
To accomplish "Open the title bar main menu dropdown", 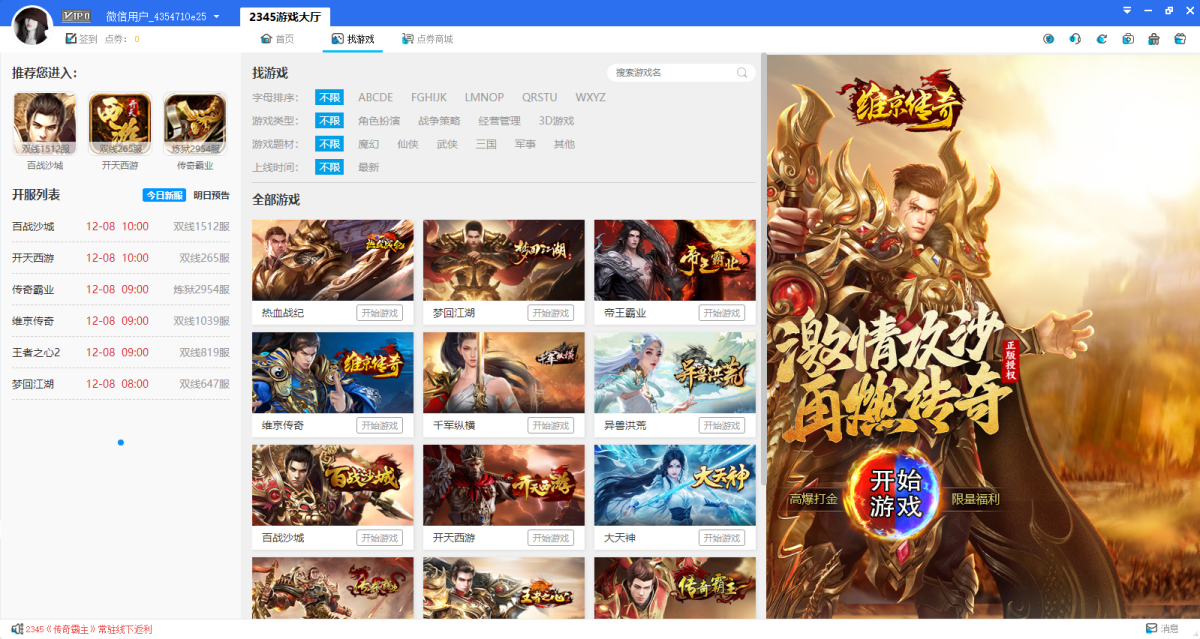I will point(1127,10).
